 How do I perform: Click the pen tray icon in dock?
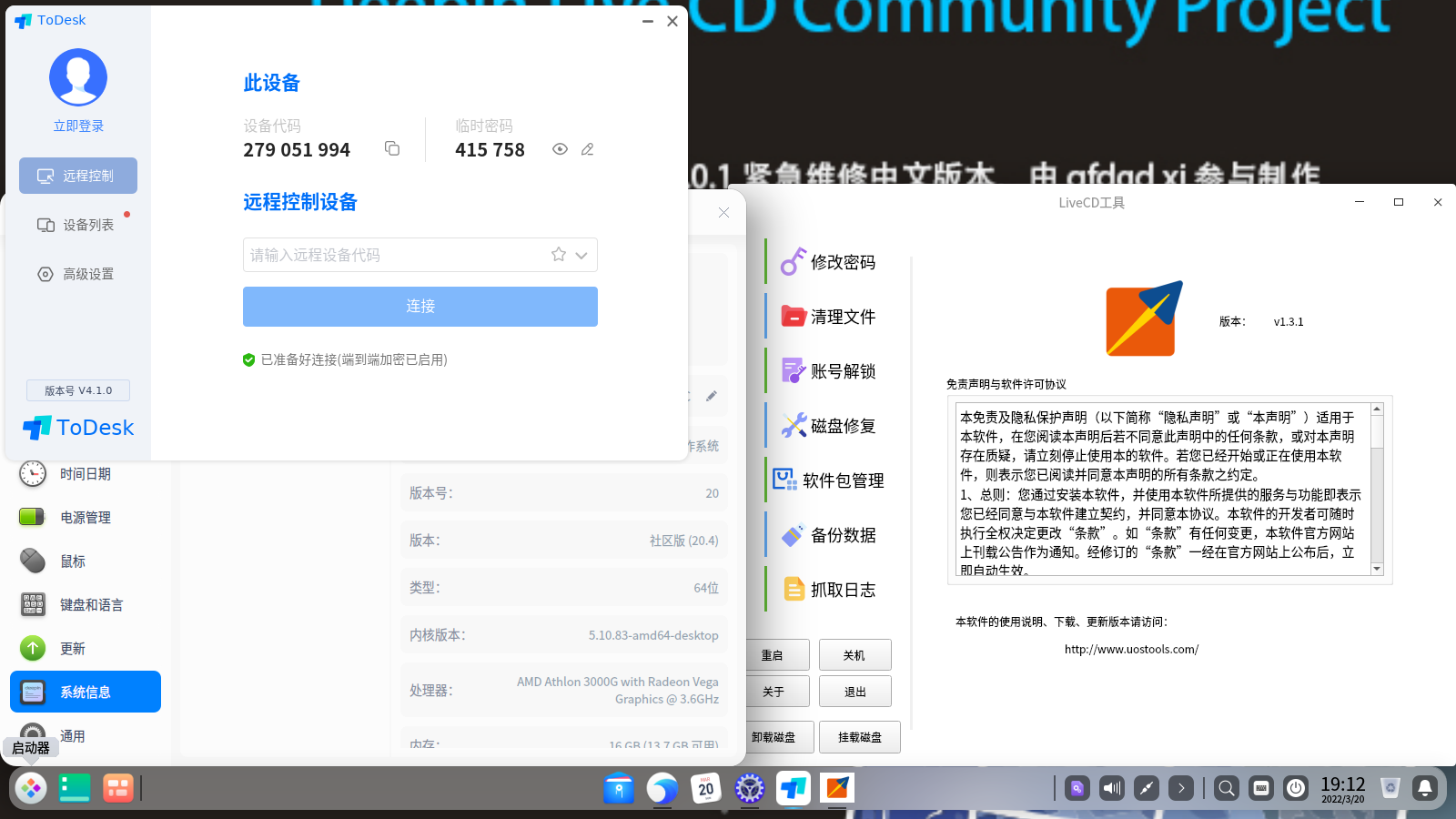(1147, 788)
